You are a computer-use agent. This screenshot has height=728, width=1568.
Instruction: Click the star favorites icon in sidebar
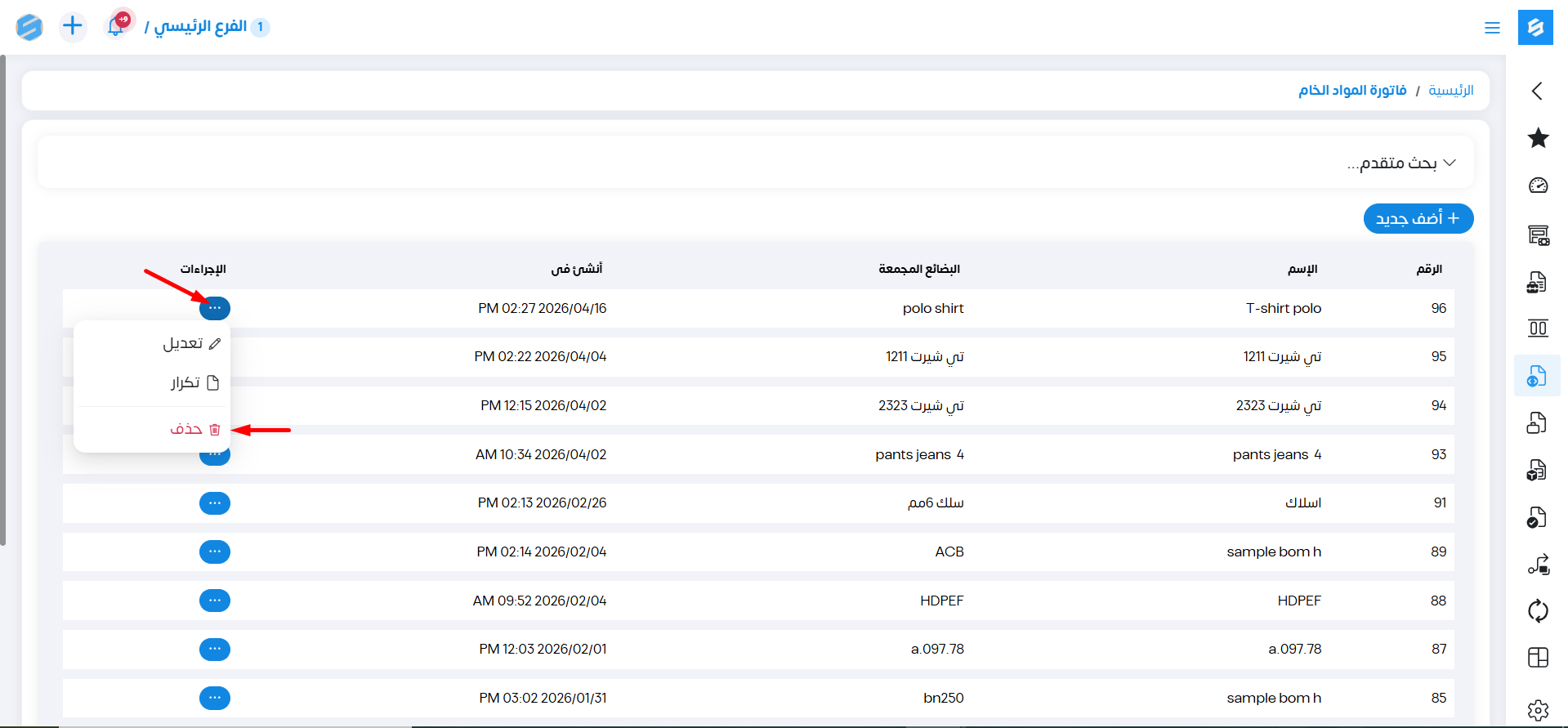pyautogui.click(x=1538, y=138)
